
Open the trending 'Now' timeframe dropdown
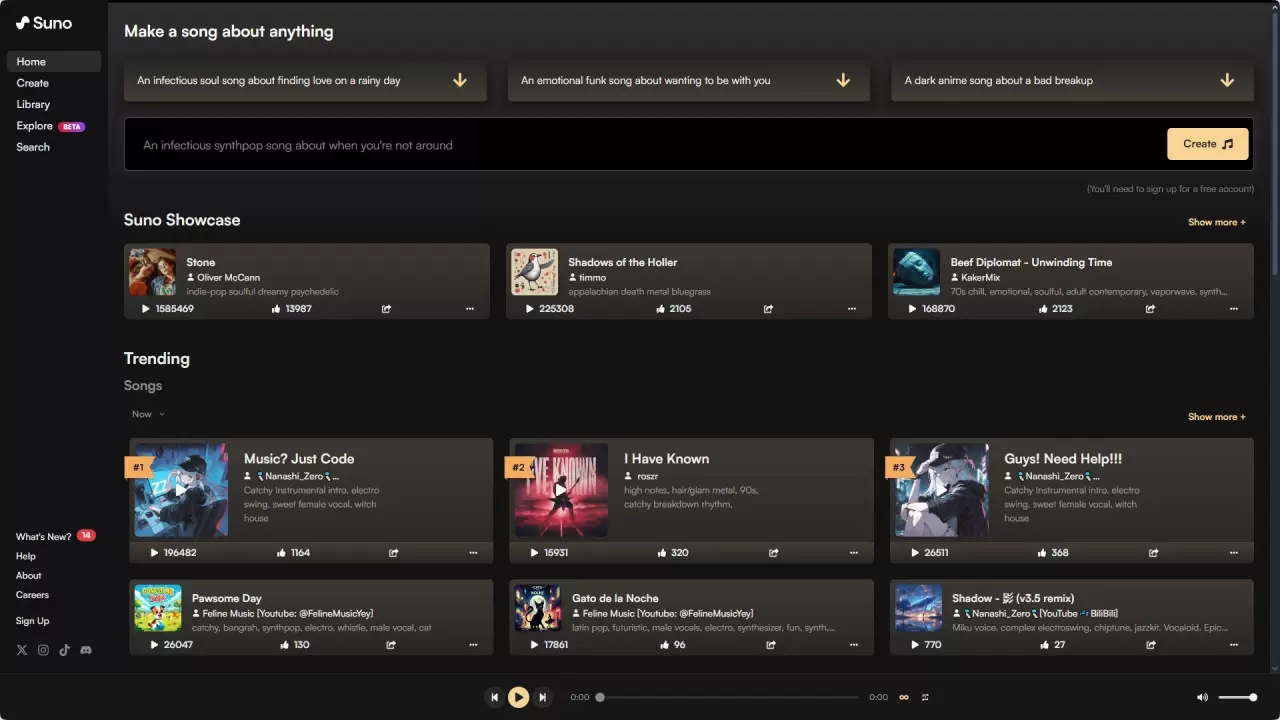pyautogui.click(x=148, y=414)
